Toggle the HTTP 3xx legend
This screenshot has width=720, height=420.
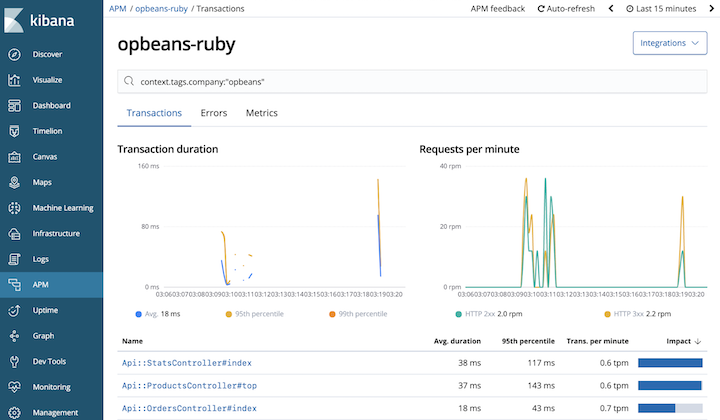[x=637, y=314]
